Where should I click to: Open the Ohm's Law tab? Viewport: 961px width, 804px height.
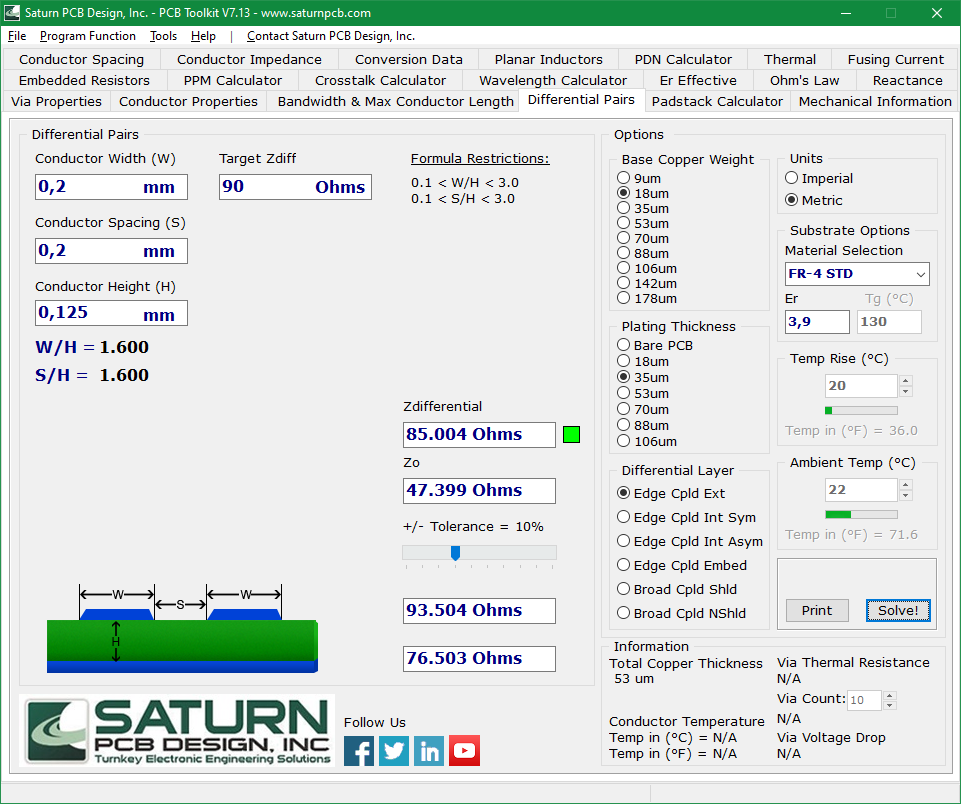tap(804, 80)
